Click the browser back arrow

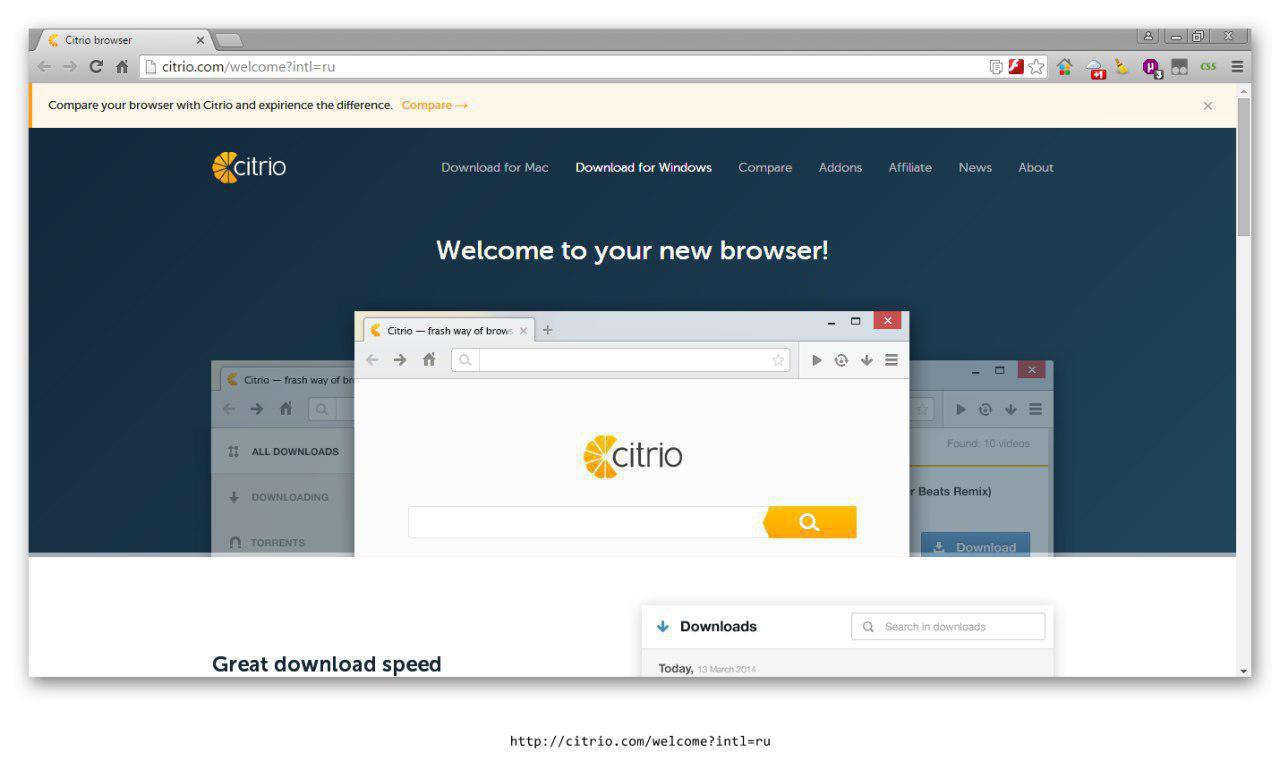pos(43,67)
